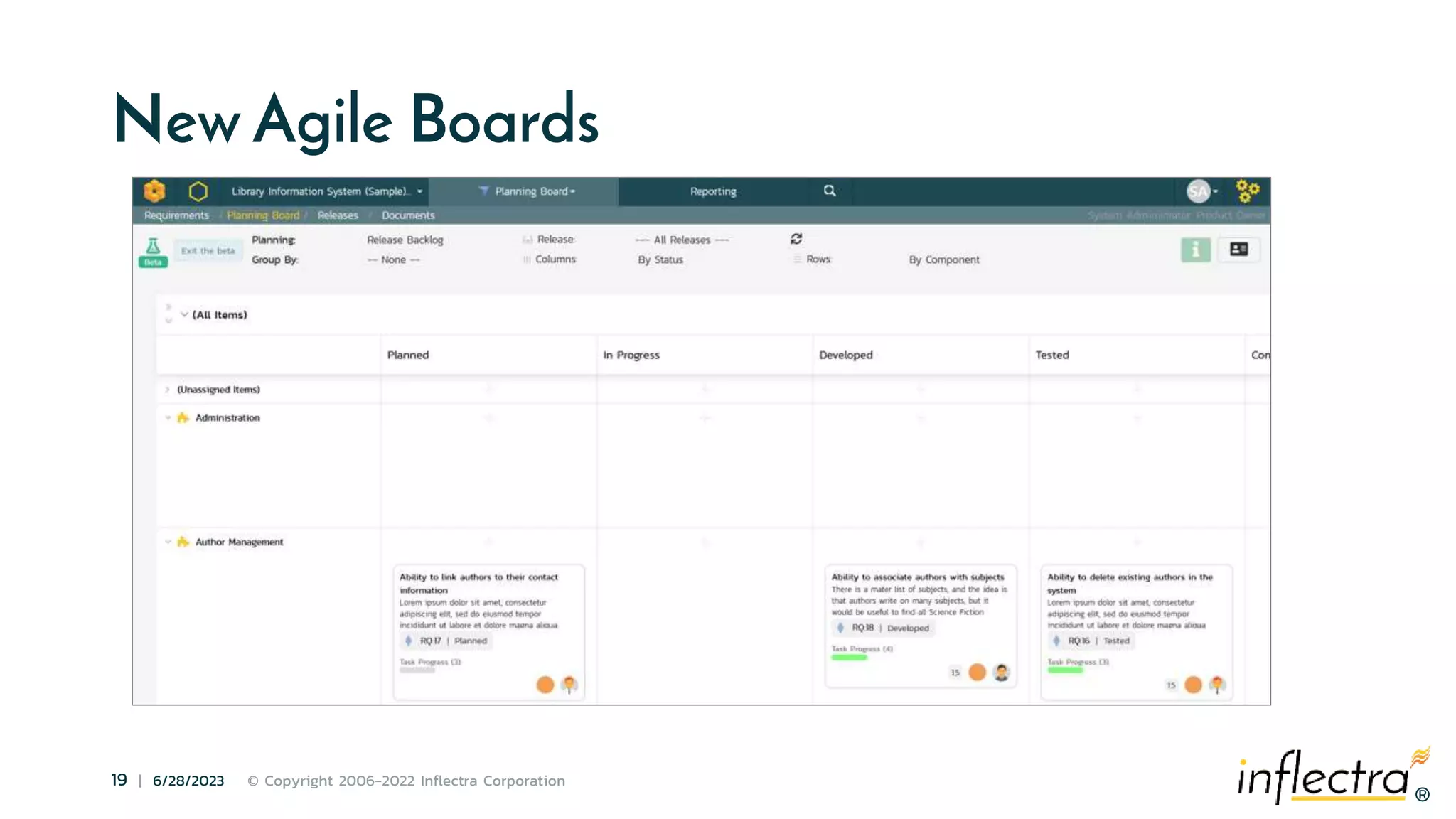Click orange circle icon on RQ:18 card
This screenshot has height=819, width=1456.
[x=978, y=672]
